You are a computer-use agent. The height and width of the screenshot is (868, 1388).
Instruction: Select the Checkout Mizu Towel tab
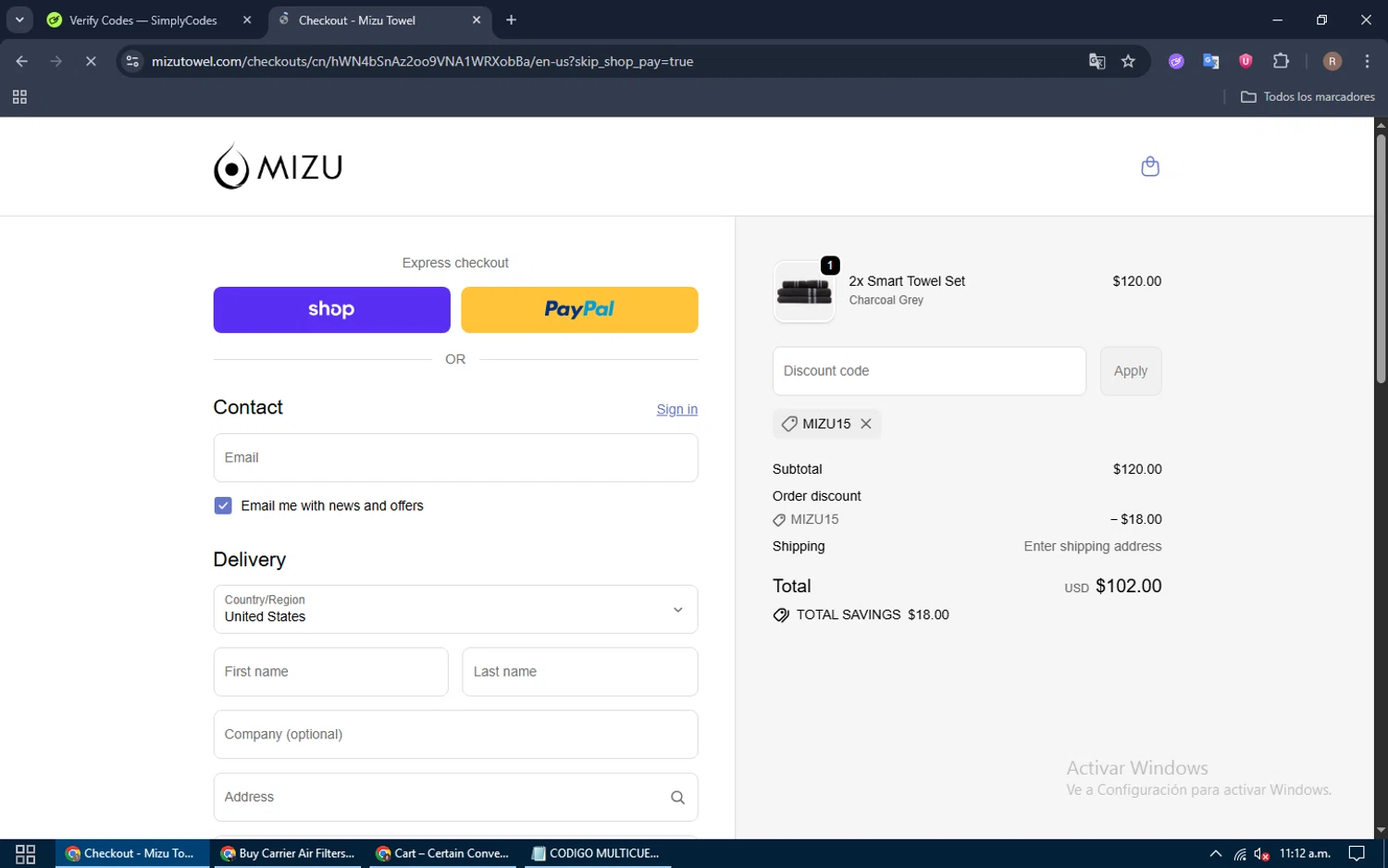(379, 19)
